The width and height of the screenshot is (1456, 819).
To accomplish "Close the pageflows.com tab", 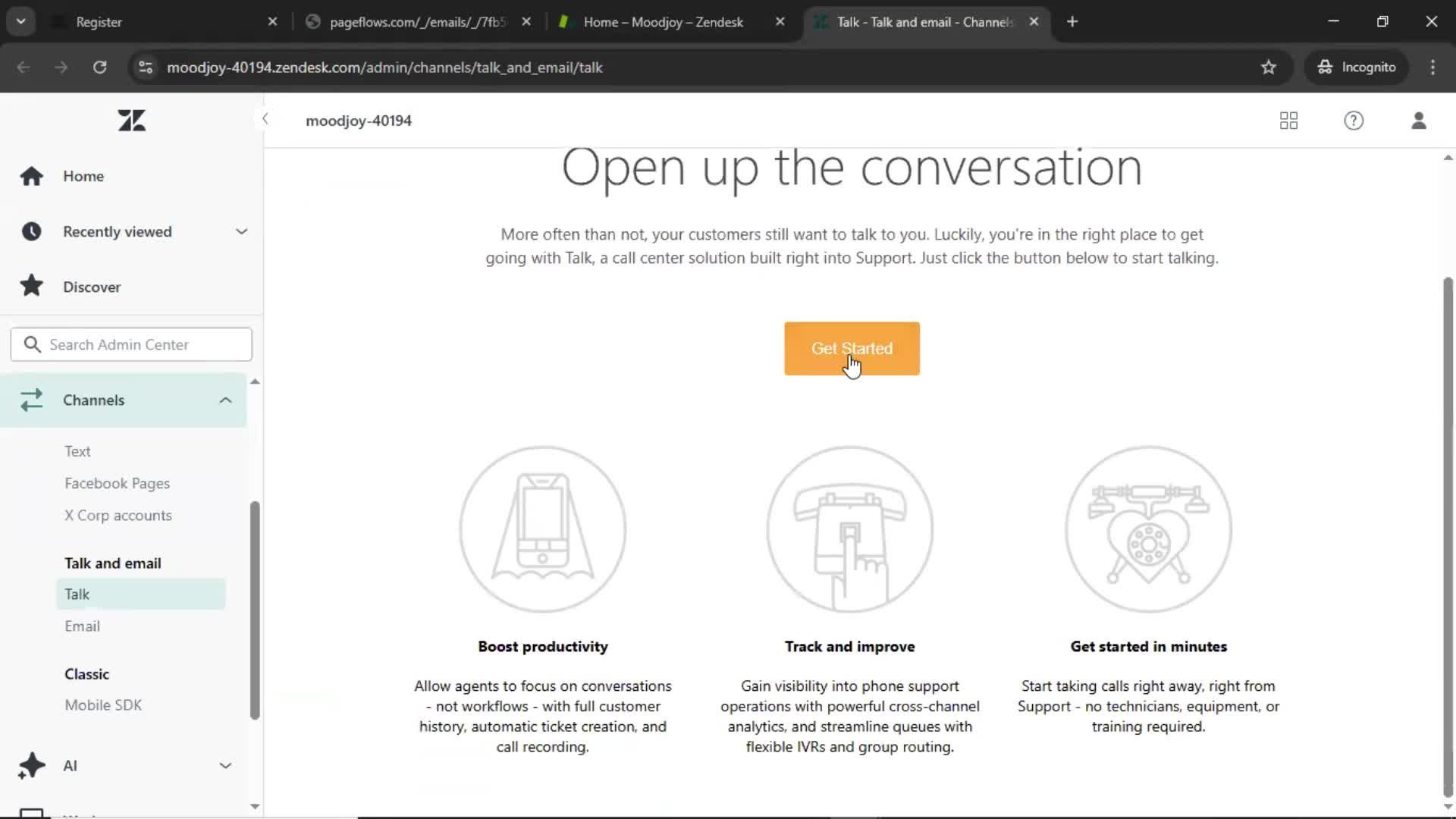I will coord(526,22).
